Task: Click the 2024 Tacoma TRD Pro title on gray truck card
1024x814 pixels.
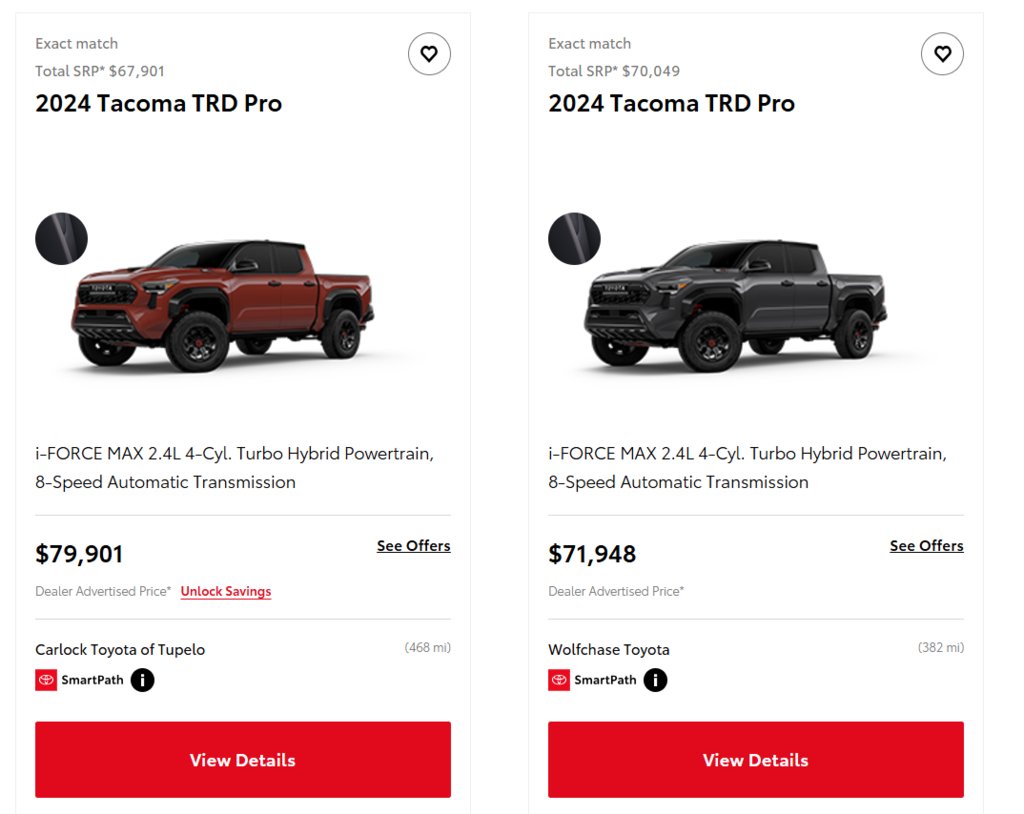Action: pyautogui.click(x=671, y=103)
